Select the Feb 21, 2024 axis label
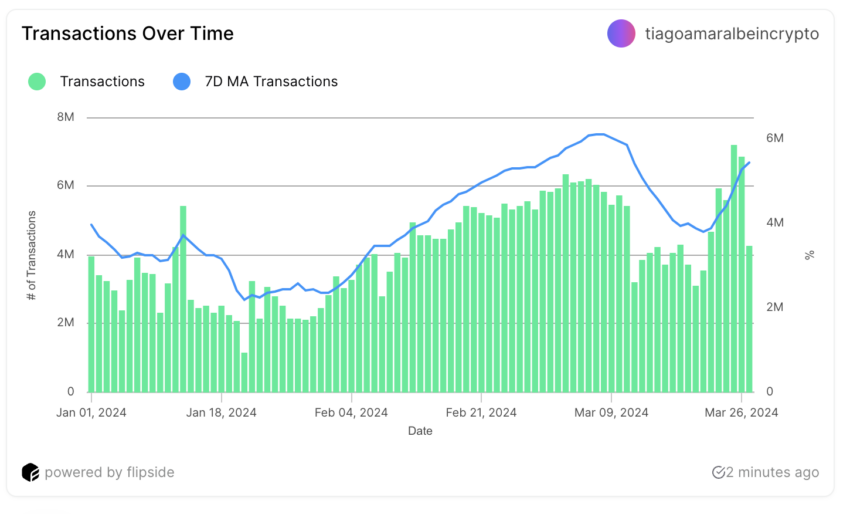 tap(481, 413)
